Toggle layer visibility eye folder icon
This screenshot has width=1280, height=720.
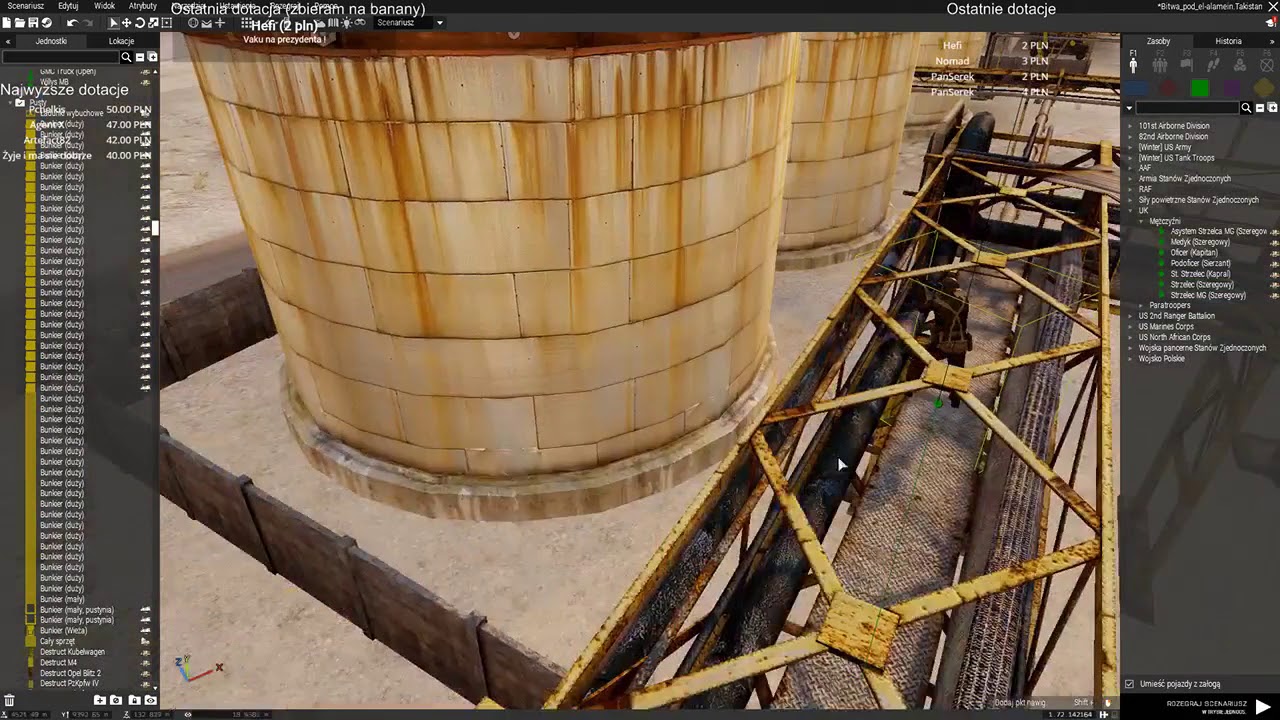pyautogui.click(x=151, y=700)
